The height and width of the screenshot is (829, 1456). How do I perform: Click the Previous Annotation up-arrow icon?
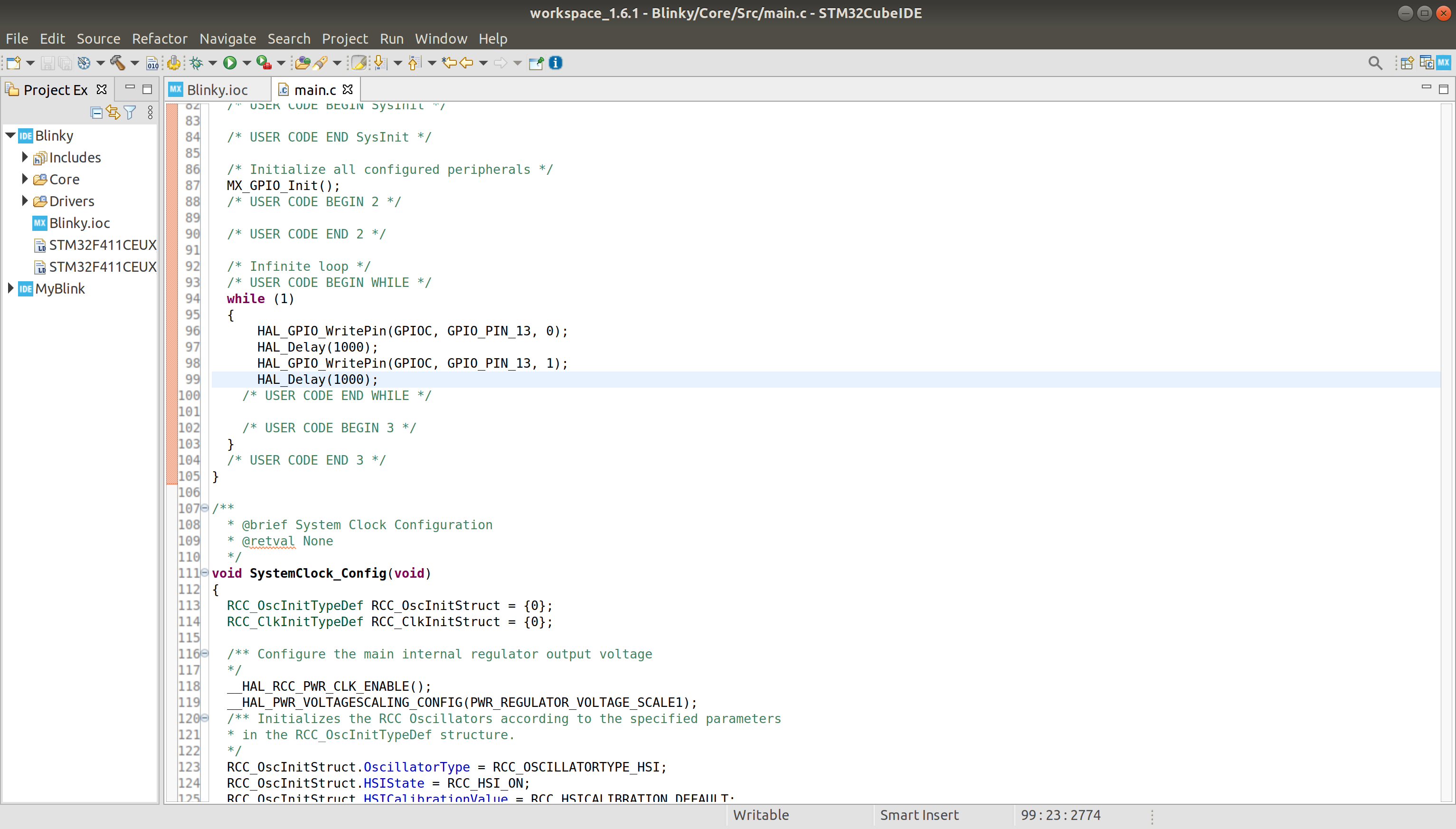(415, 63)
